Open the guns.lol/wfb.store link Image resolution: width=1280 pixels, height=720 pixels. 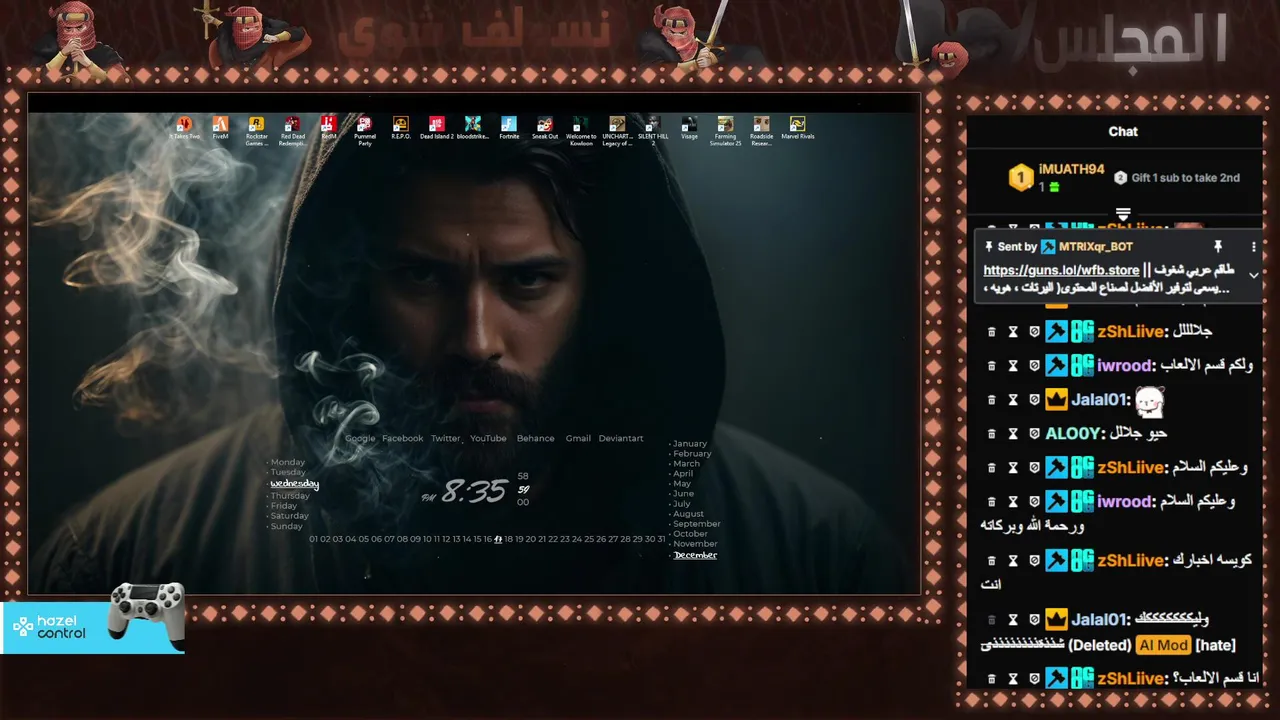(1061, 270)
